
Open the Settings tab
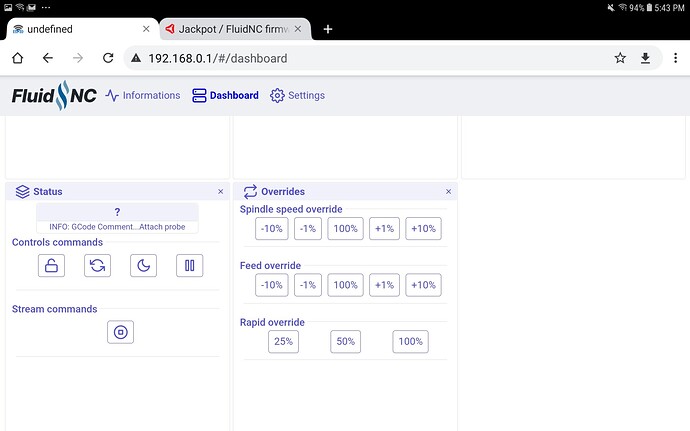coord(297,96)
